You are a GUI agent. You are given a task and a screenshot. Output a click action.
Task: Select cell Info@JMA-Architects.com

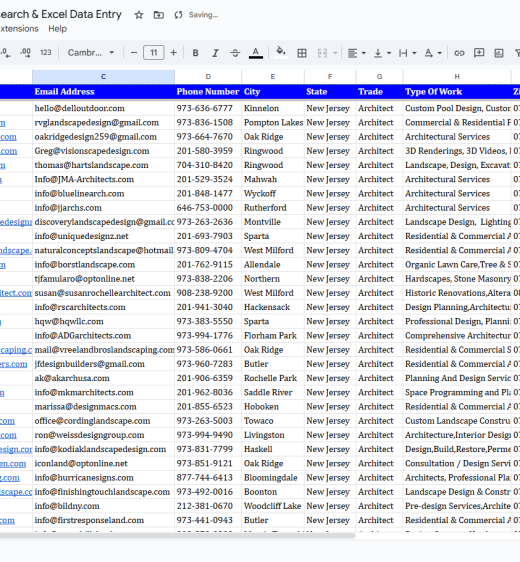tap(103, 179)
